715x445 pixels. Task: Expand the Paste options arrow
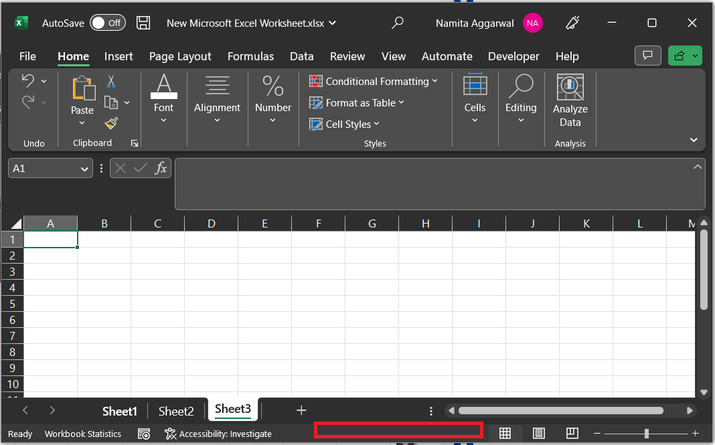[x=82, y=123]
